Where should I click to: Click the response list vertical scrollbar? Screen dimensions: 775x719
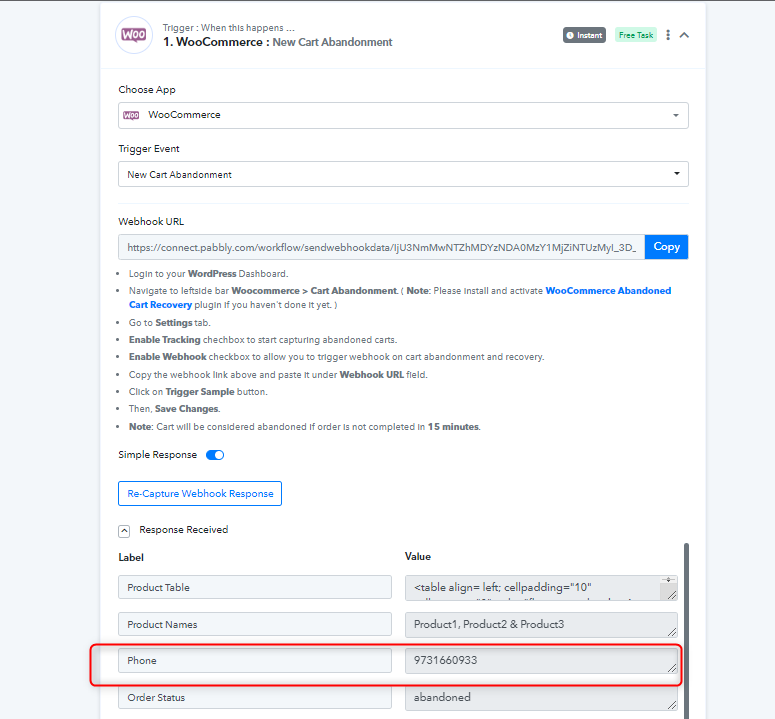coord(686,631)
